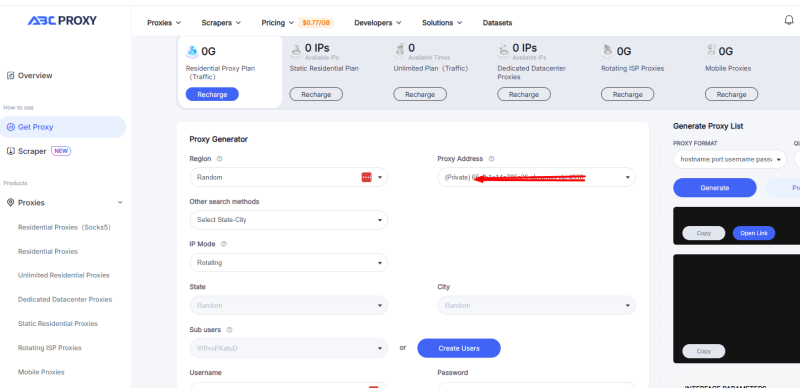Click the blue Generate button
The height and width of the screenshot is (388, 800).
[714, 187]
